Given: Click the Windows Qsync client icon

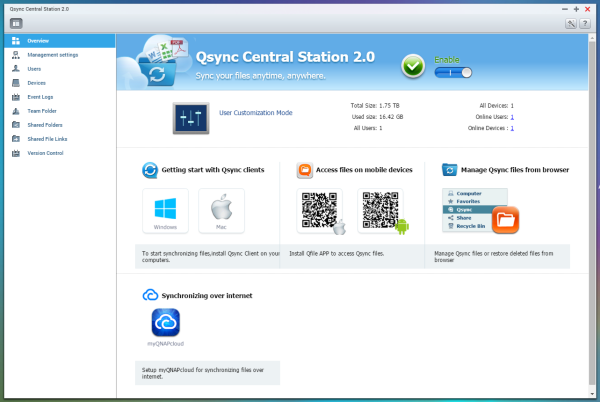Looking at the screenshot, I should tap(165, 211).
